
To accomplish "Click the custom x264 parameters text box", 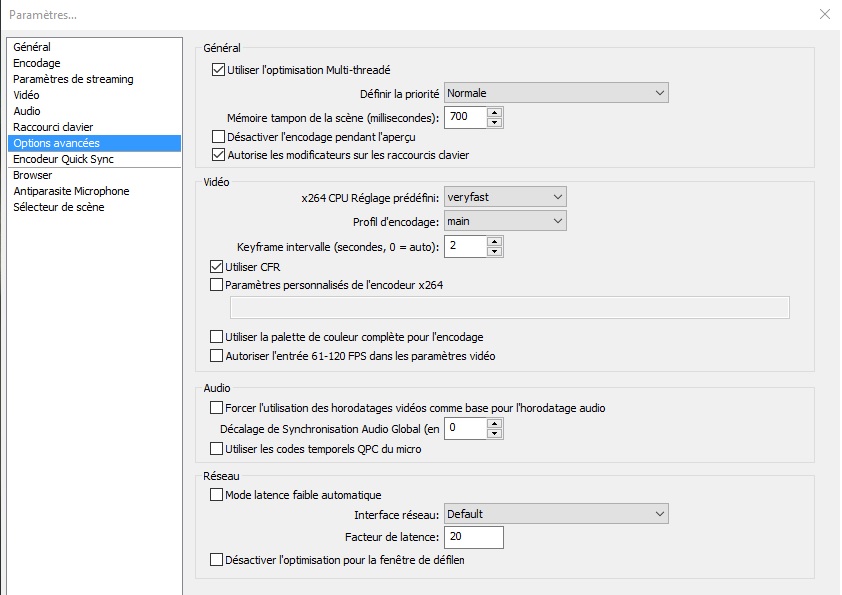I will [509, 308].
